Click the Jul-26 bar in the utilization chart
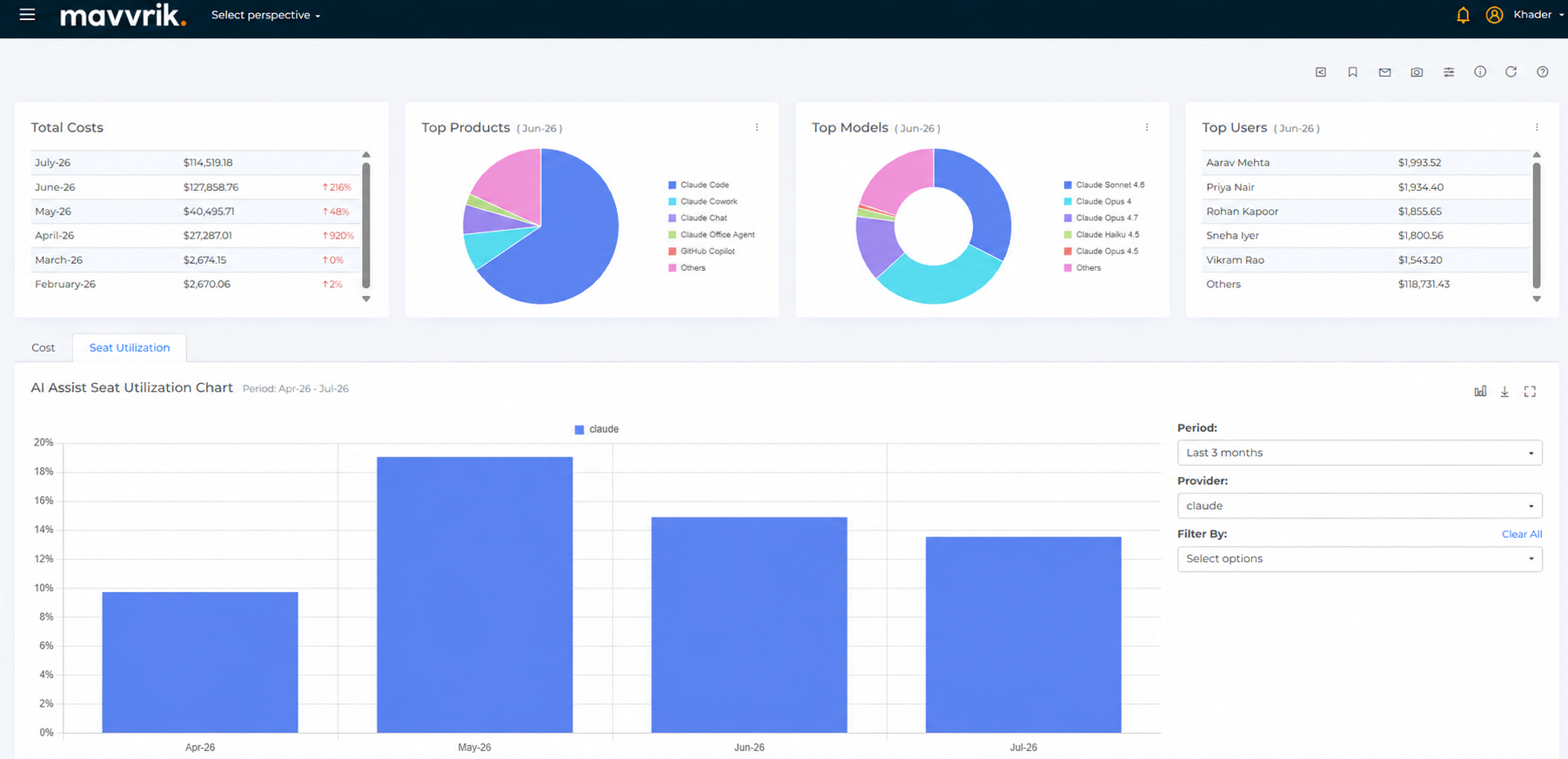The image size is (1568, 759). click(x=1023, y=635)
